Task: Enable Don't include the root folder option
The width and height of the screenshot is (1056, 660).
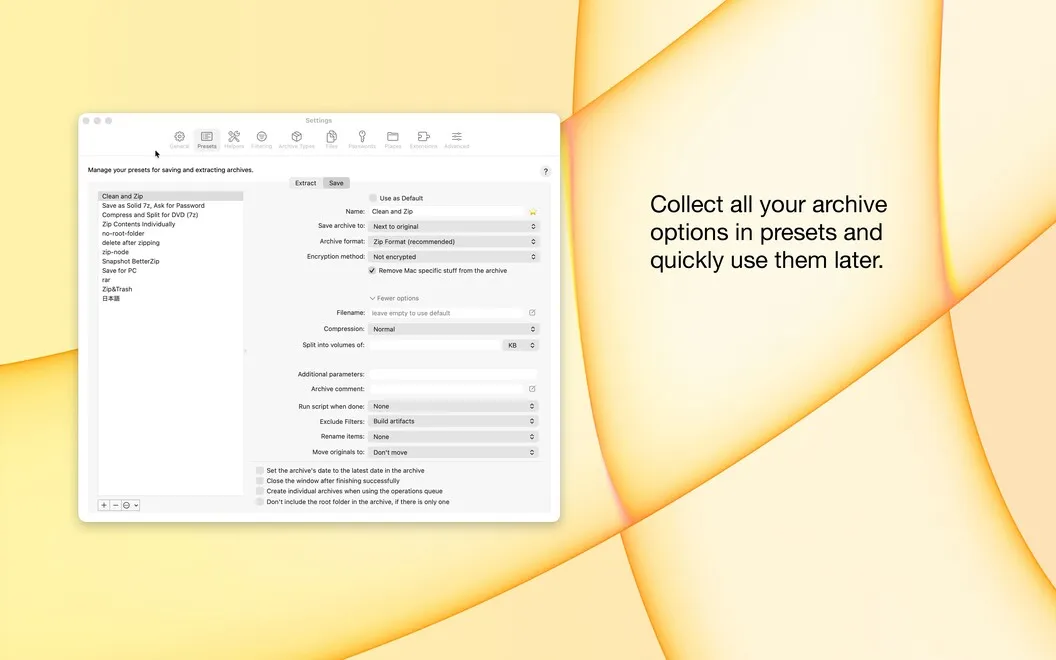Action: click(x=260, y=502)
